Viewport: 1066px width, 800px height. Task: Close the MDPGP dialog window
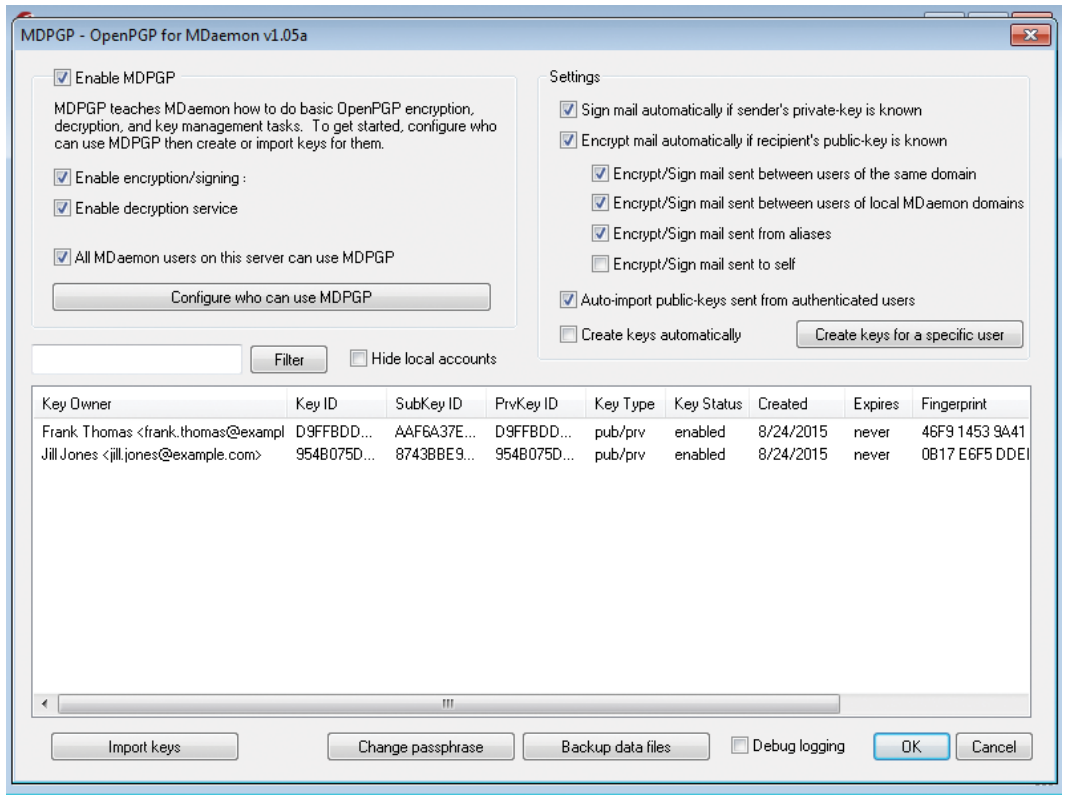point(1031,35)
